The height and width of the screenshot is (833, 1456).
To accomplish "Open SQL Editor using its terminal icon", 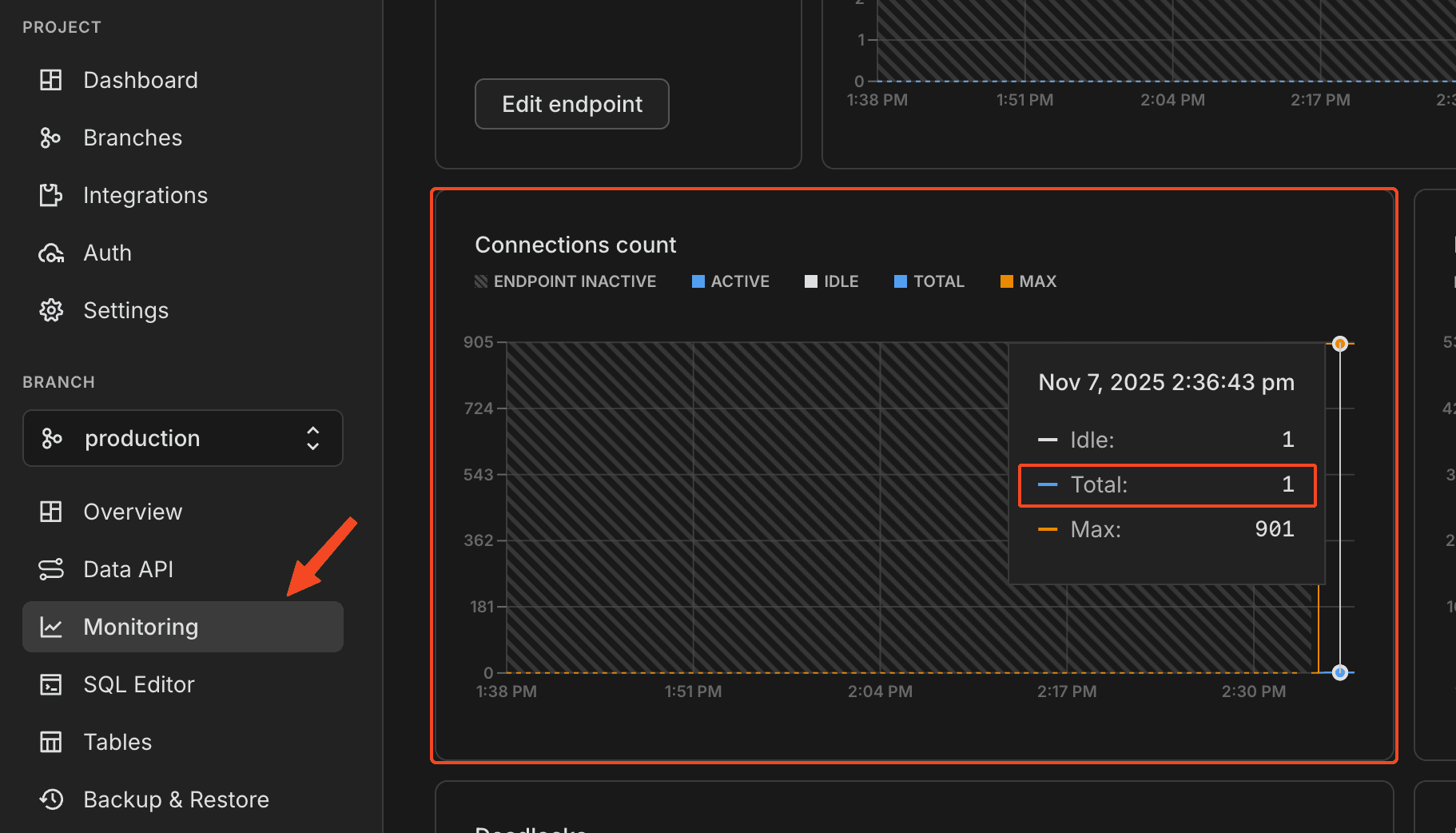I will [50, 684].
